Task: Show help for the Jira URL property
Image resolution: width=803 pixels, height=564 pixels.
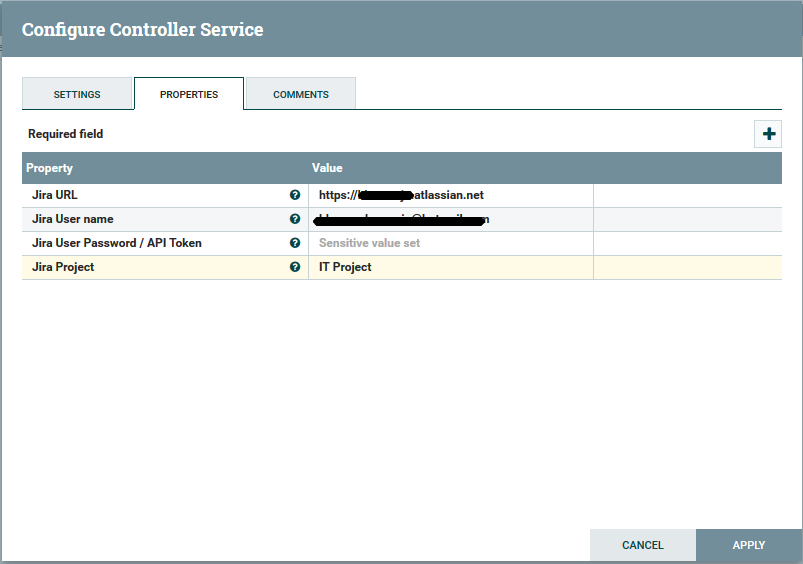Action: click(295, 195)
